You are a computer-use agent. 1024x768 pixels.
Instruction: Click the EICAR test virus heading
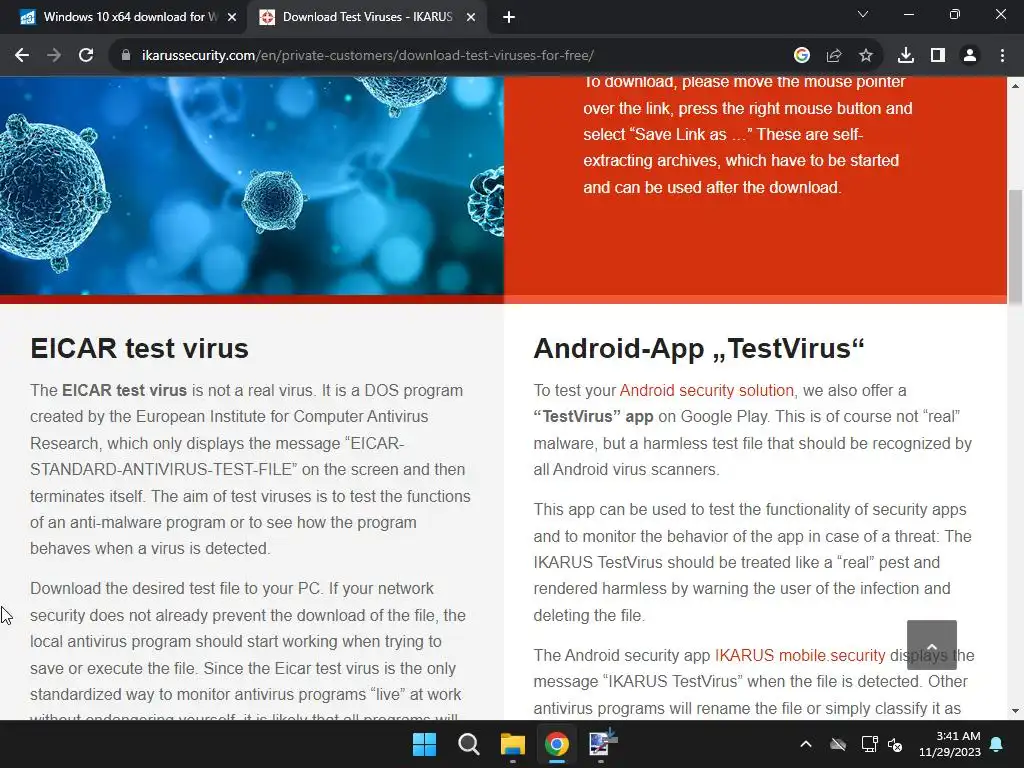pos(139,348)
